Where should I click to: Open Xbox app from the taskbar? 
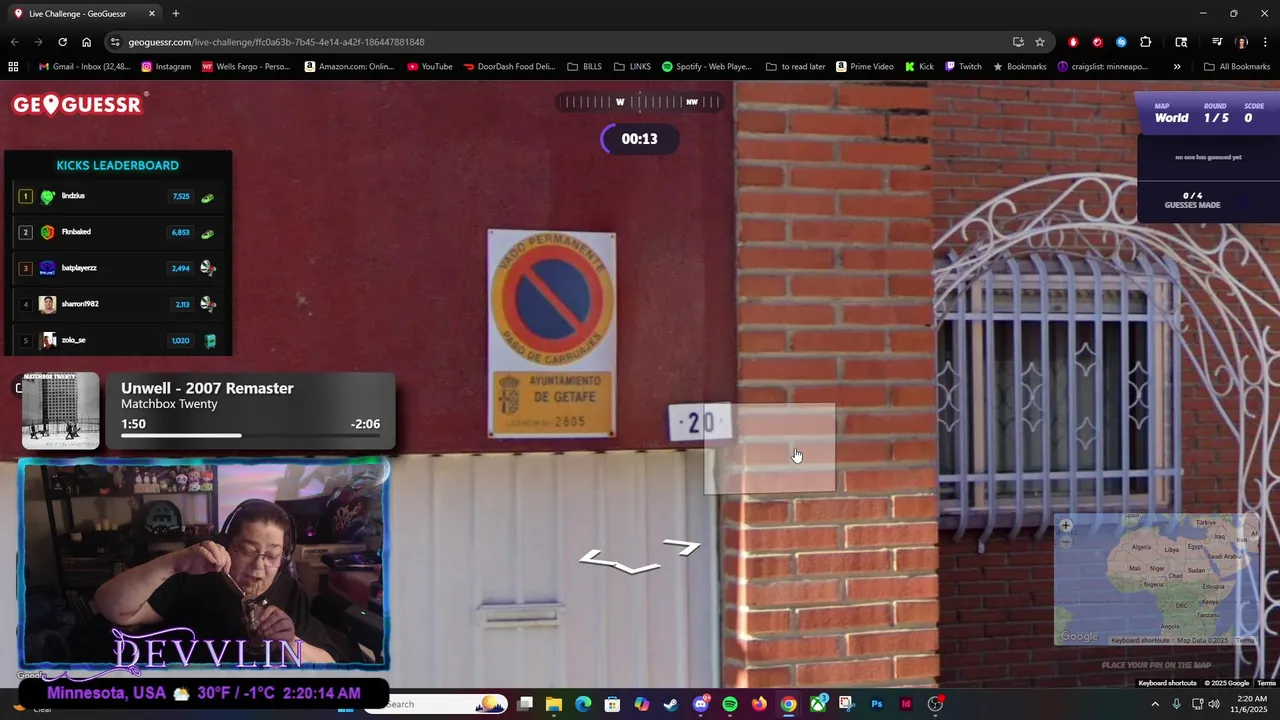[818, 704]
